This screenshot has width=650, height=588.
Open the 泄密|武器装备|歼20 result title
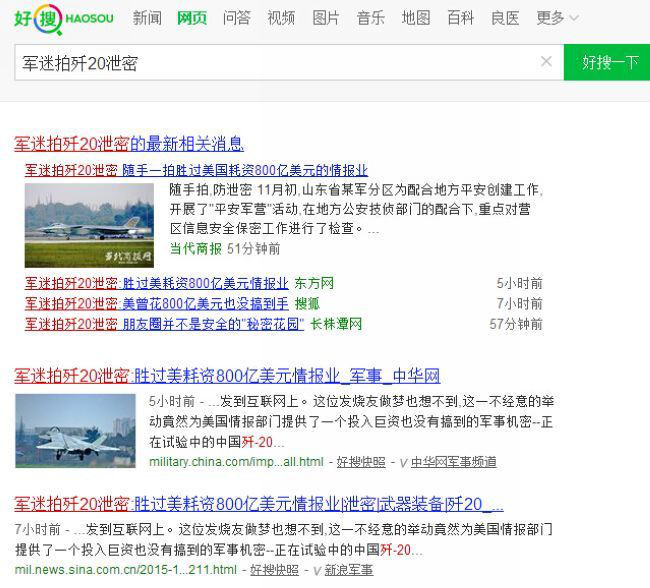click(259, 504)
